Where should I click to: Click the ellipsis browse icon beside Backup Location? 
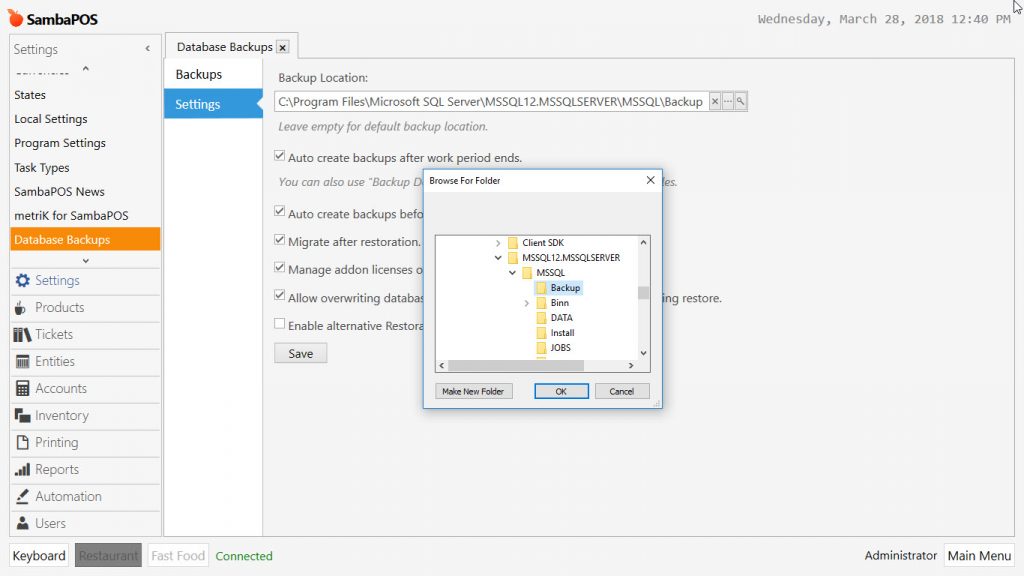point(728,101)
